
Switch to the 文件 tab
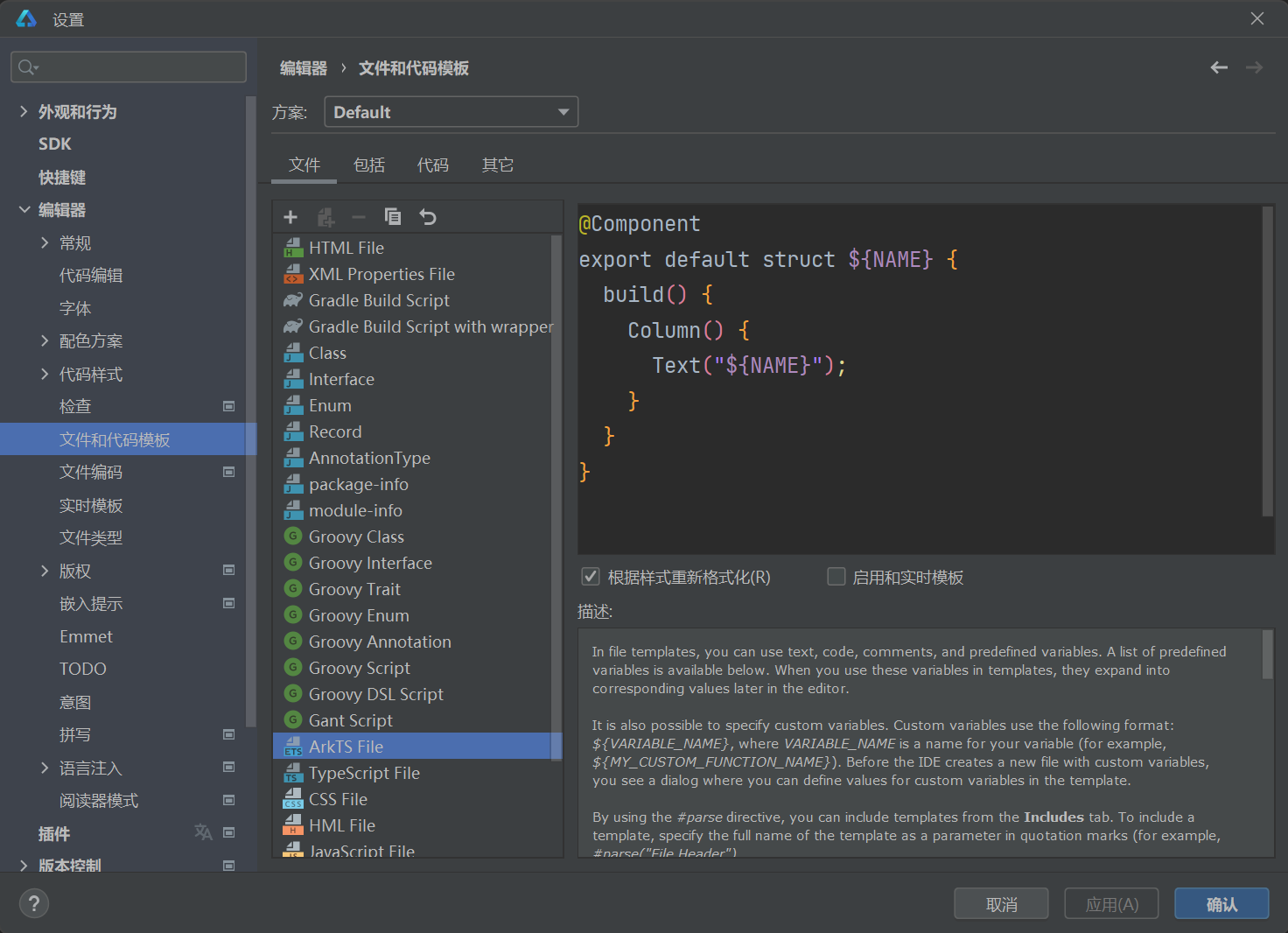click(x=304, y=165)
